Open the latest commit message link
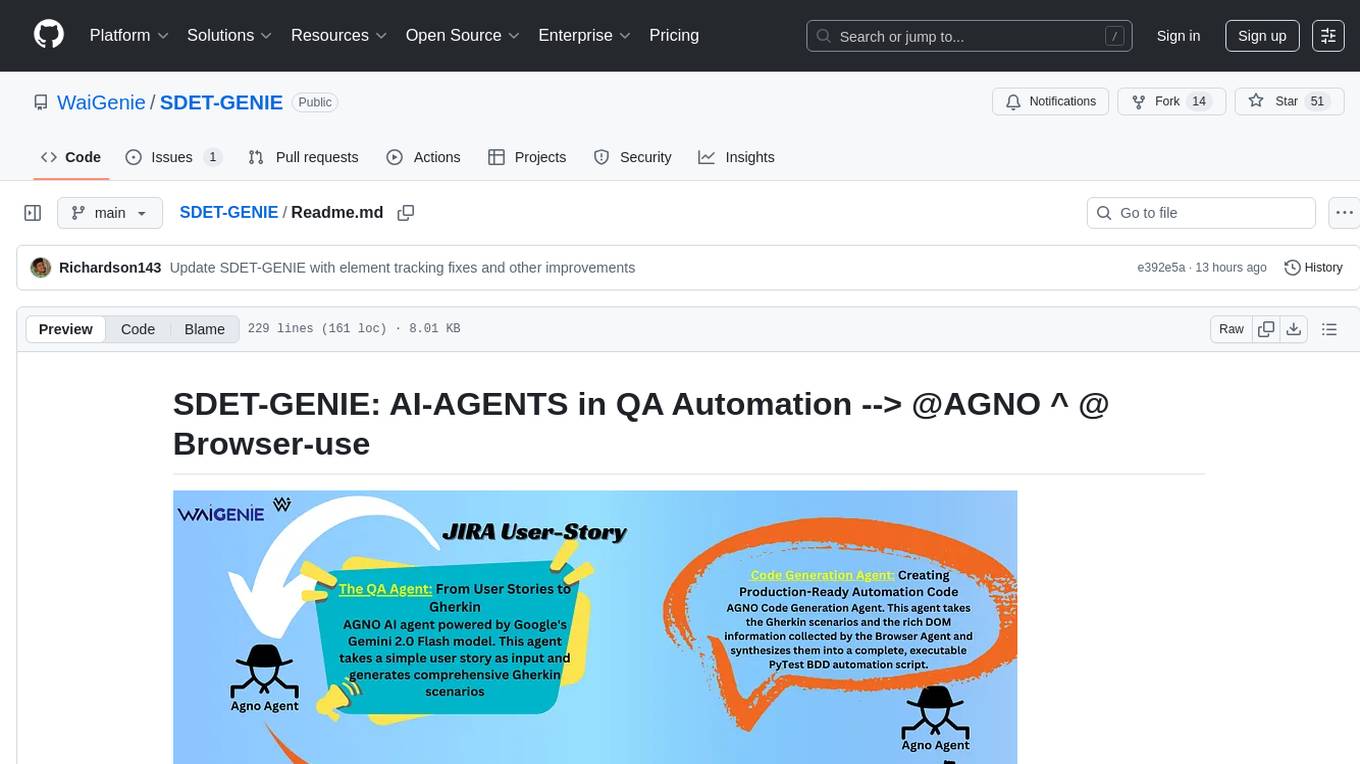Image resolution: width=1360 pixels, height=764 pixels. tap(402, 267)
